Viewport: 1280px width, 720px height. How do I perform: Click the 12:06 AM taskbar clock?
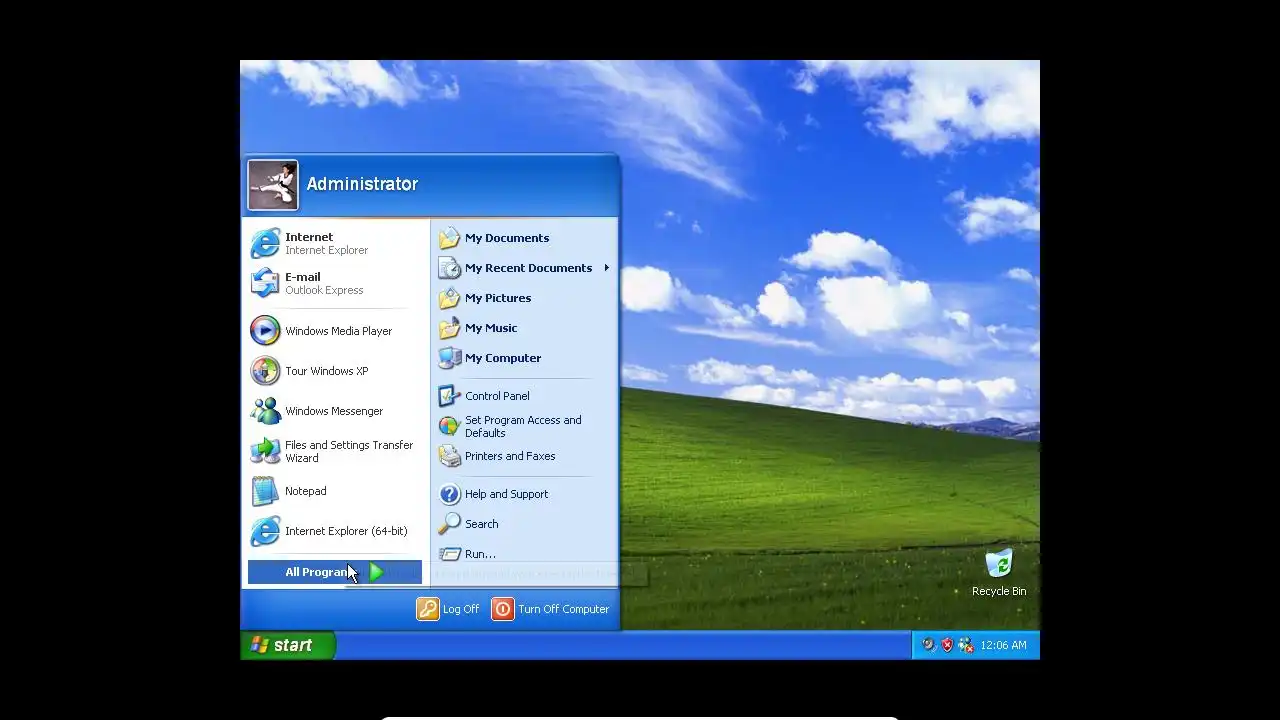coord(1003,645)
